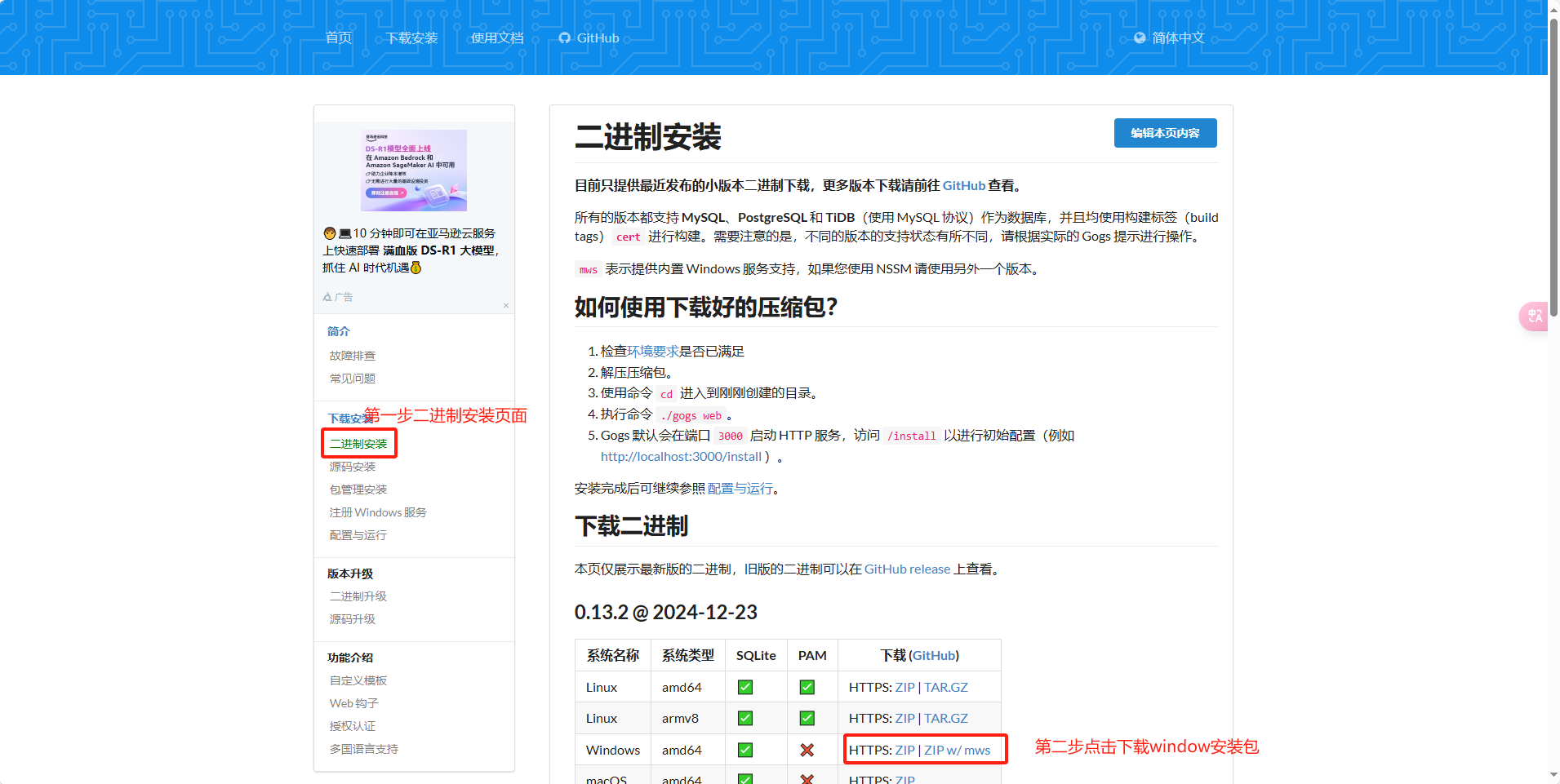The image size is (1560, 784).
Task: Click the ./gogs web code snippet
Action: coord(691,415)
